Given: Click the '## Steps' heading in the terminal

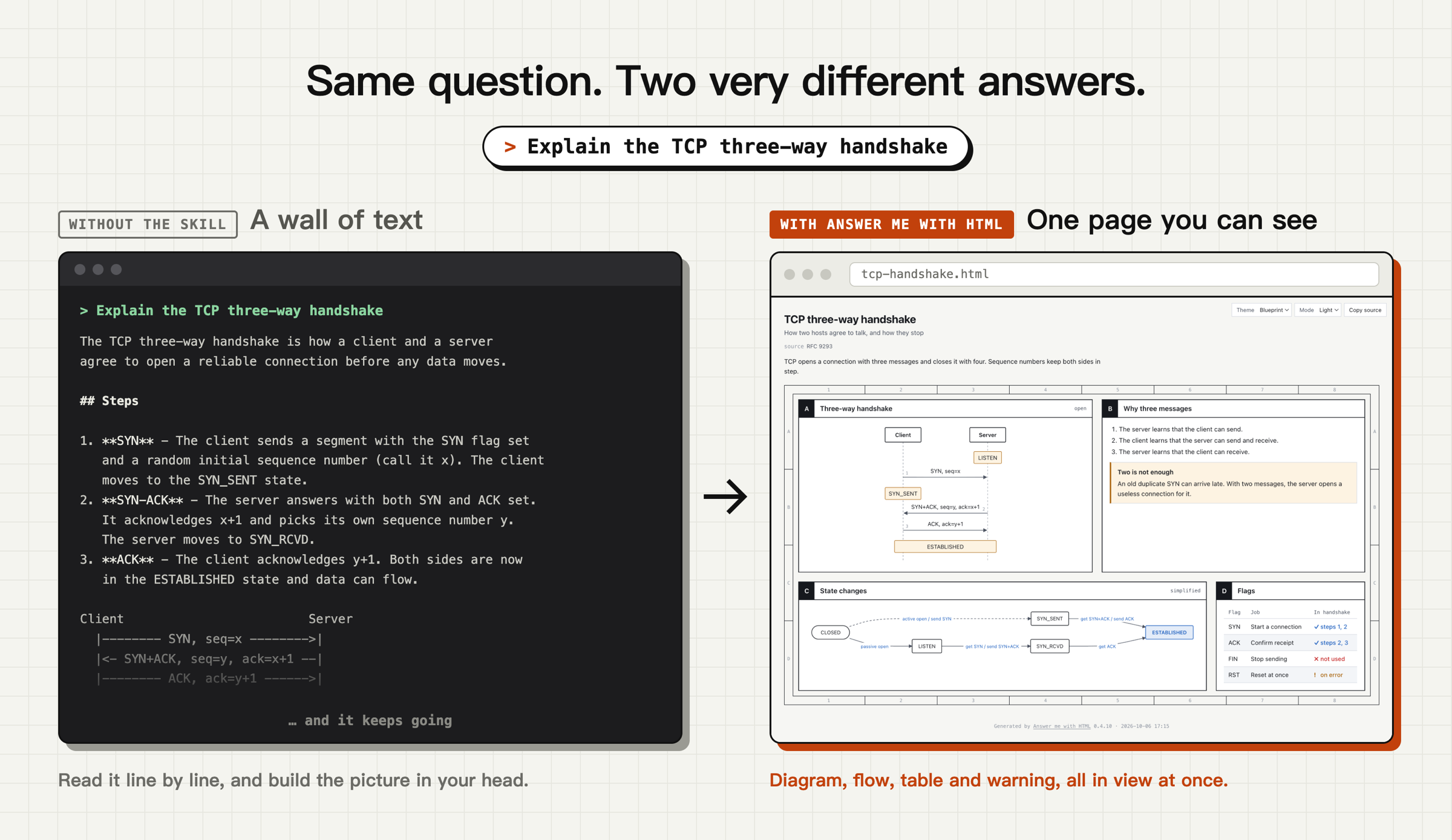Looking at the screenshot, I should pos(109,401).
